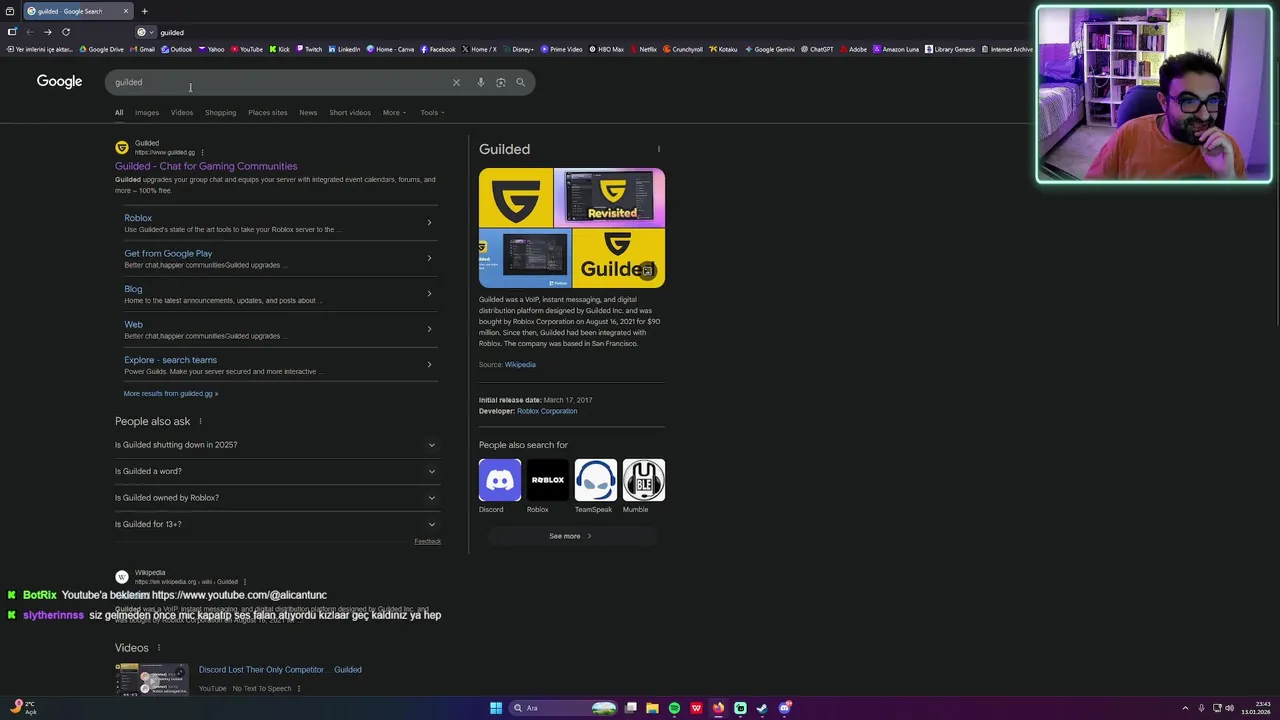
Task: Open the options dots next to the guilded.gg result
Action: 202,153
